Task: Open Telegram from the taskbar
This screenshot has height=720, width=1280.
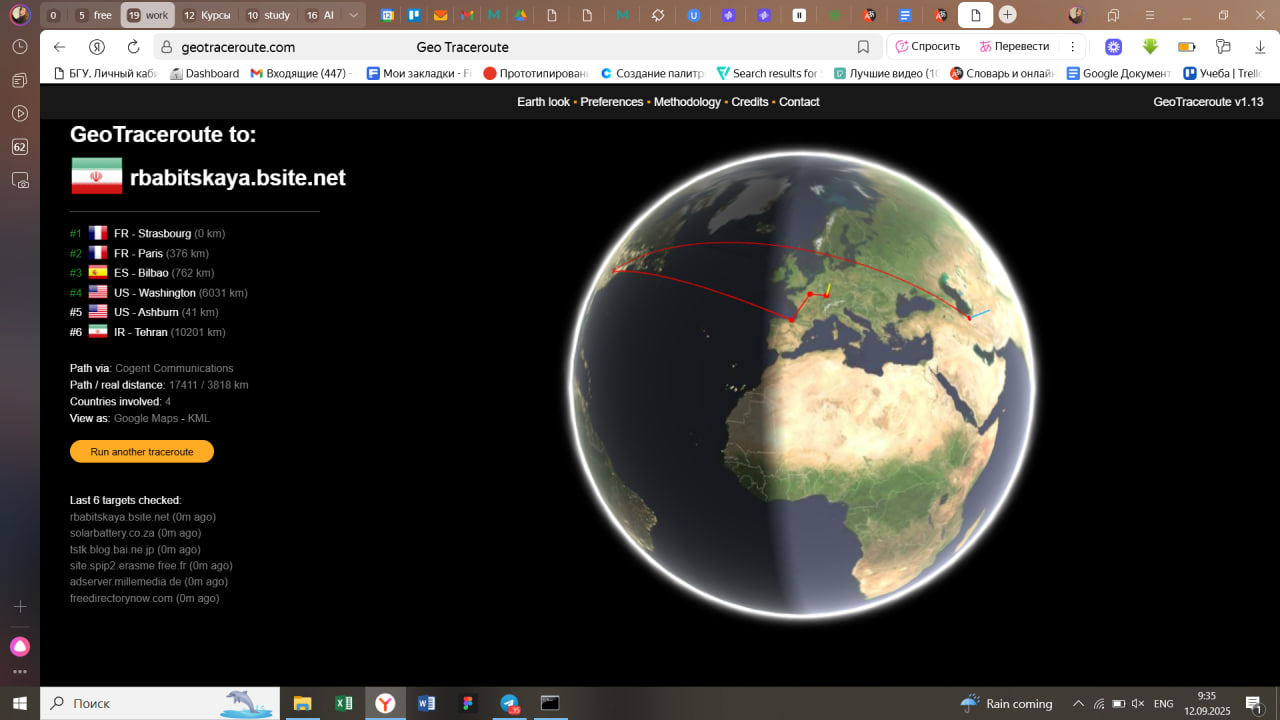Action: click(510, 703)
